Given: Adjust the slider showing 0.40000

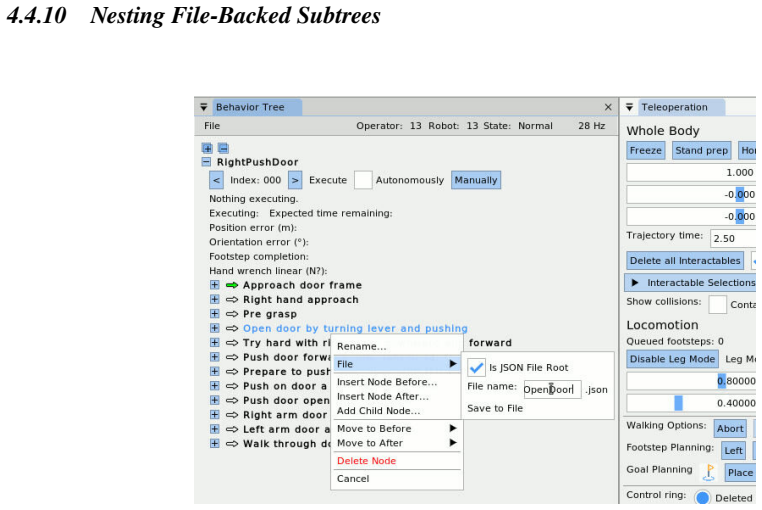Looking at the screenshot, I should 691,403.
